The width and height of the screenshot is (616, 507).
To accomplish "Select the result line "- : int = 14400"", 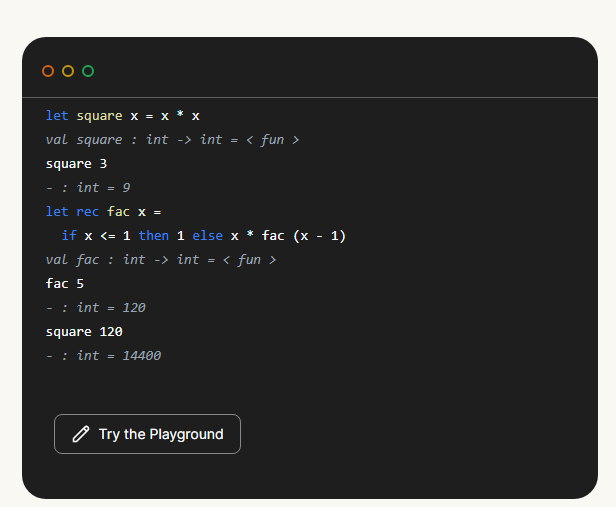I will [x=103, y=356].
